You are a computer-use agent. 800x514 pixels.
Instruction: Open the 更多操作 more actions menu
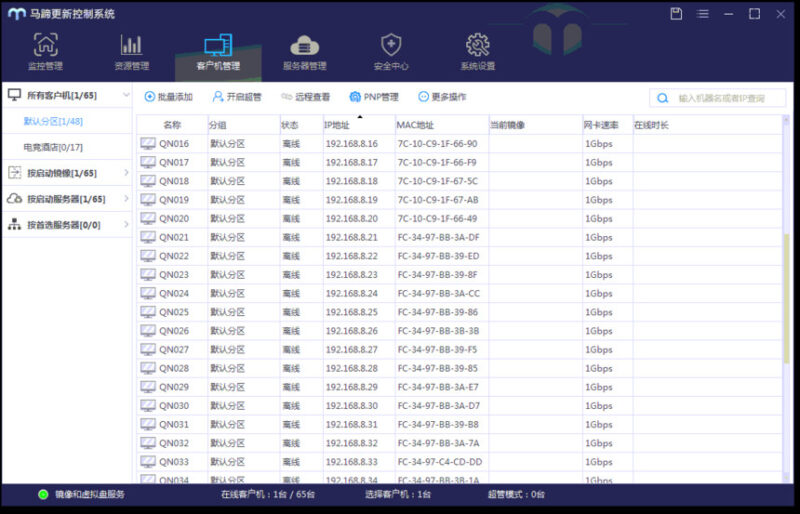[442, 97]
